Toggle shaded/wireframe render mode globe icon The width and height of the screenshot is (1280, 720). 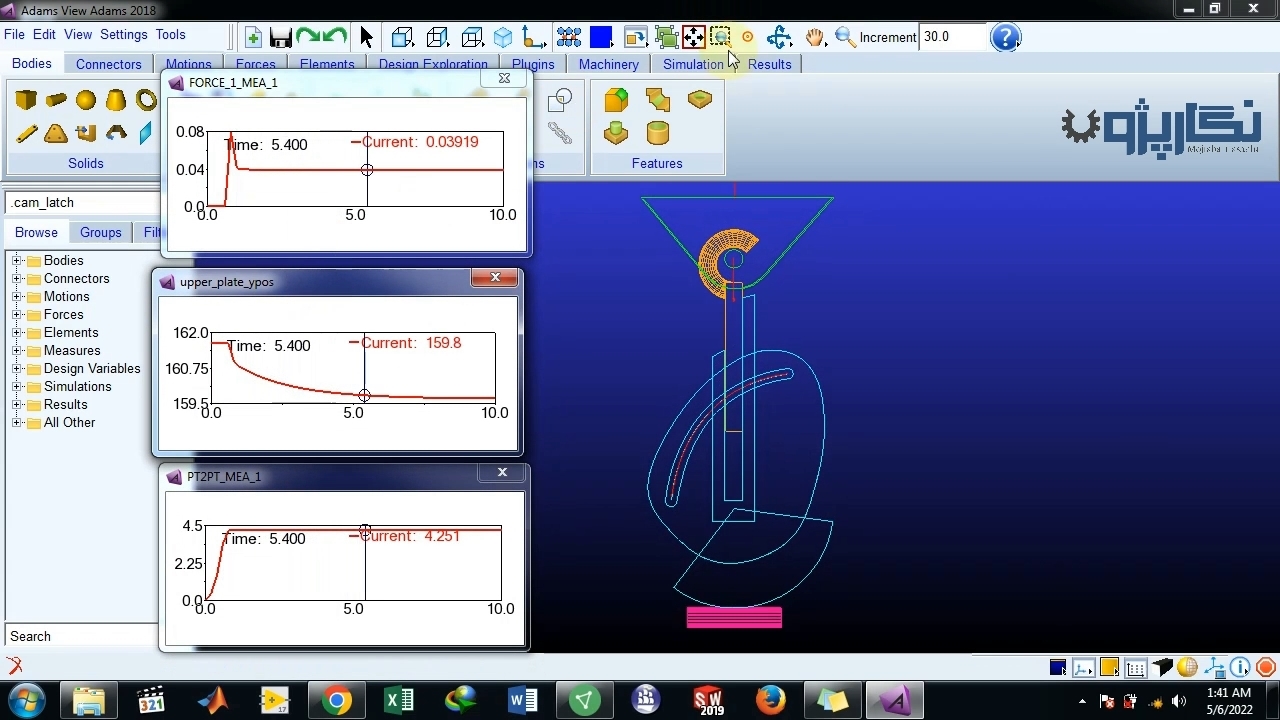click(x=1187, y=667)
